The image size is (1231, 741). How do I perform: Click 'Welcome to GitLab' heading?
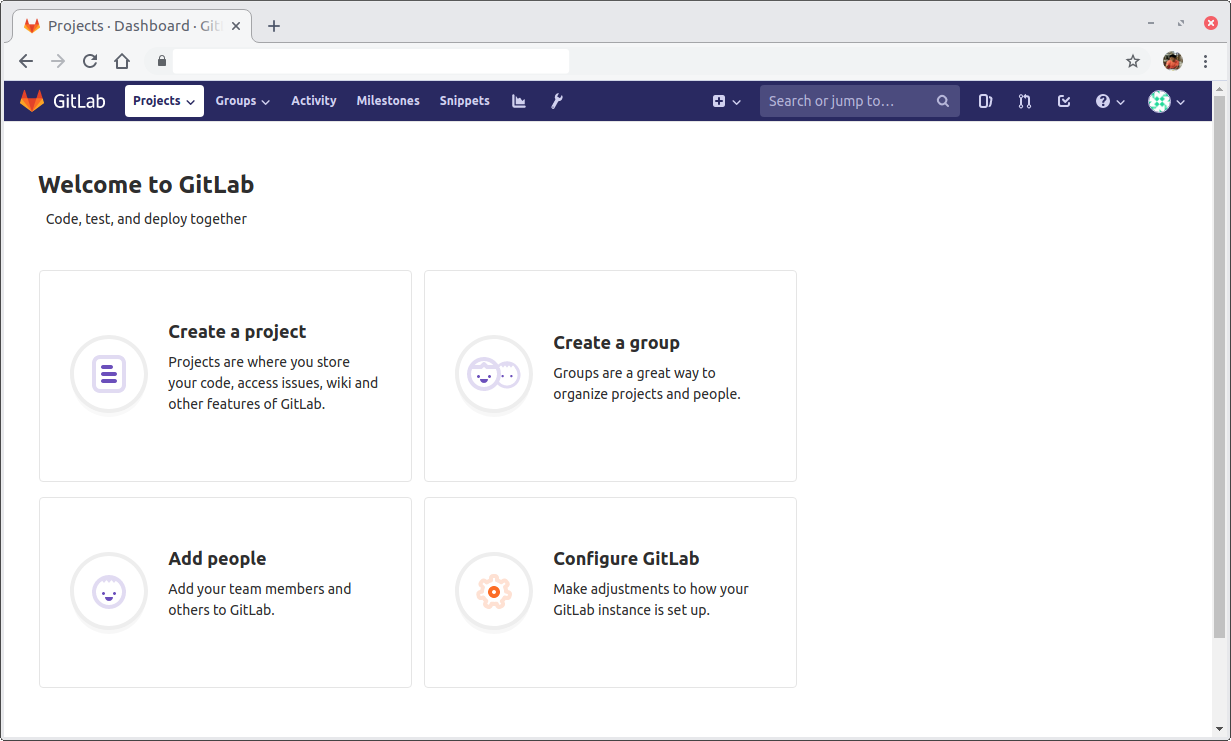pyautogui.click(x=146, y=184)
